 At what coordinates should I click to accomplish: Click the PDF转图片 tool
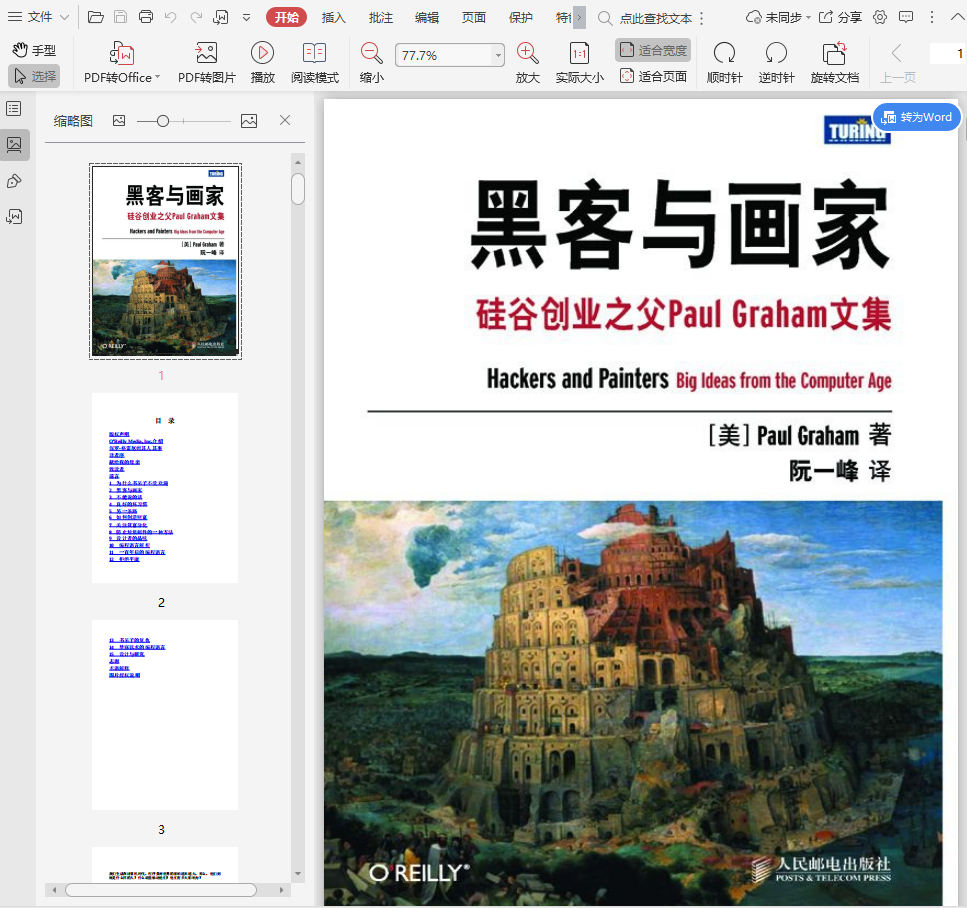207,62
